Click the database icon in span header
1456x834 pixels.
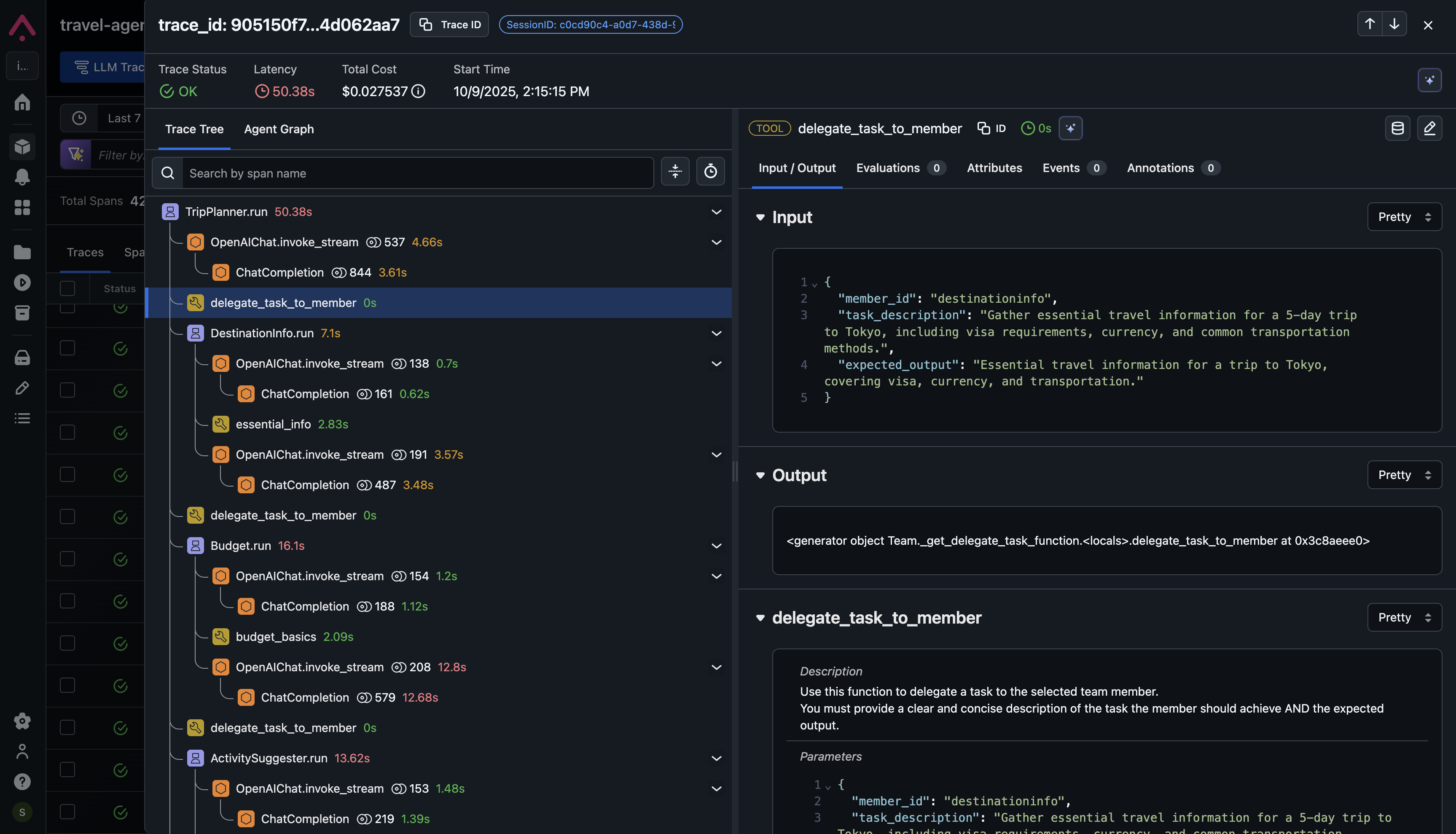1397,128
